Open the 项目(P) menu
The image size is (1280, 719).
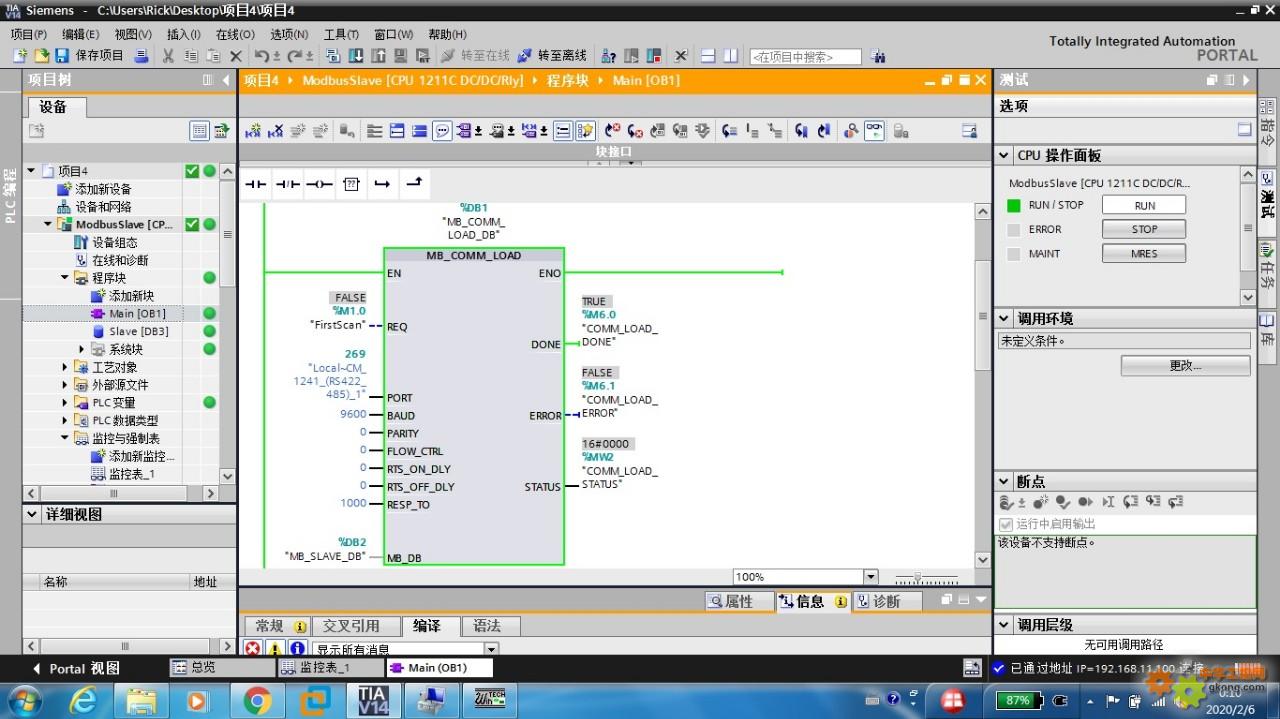click(28, 33)
